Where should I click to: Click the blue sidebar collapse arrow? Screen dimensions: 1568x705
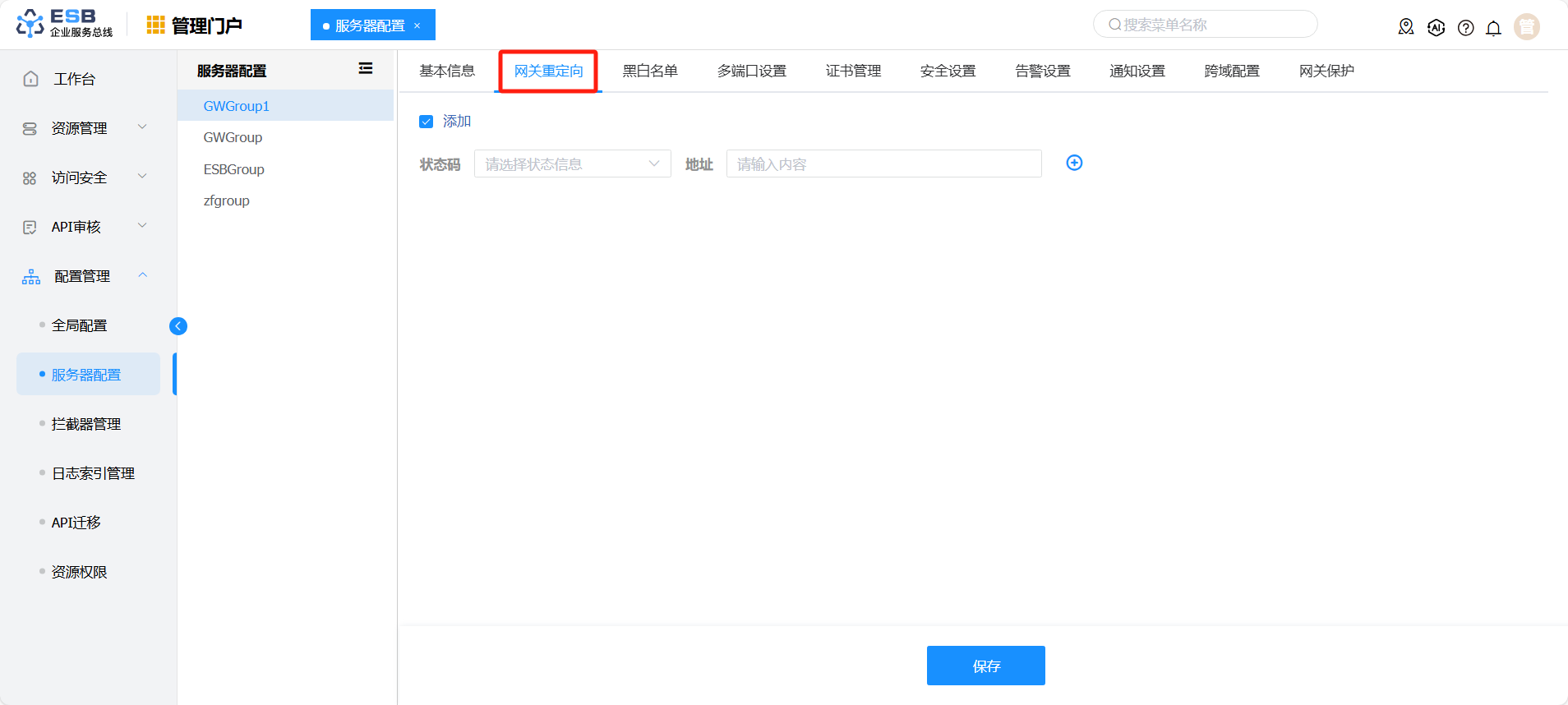pyautogui.click(x=178, y=326)
